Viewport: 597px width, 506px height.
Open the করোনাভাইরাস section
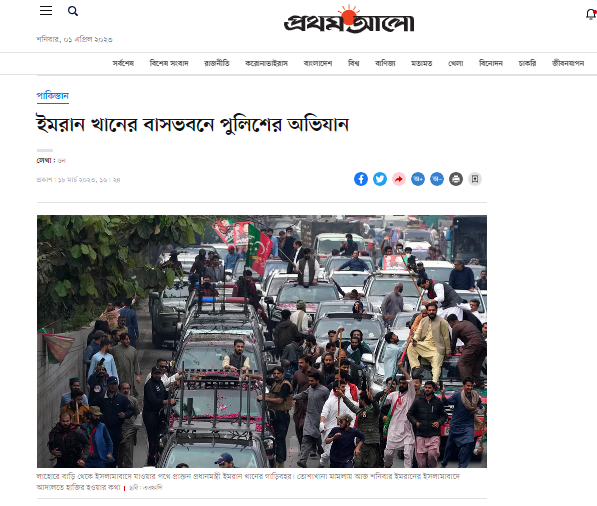[x=266, y=63]
